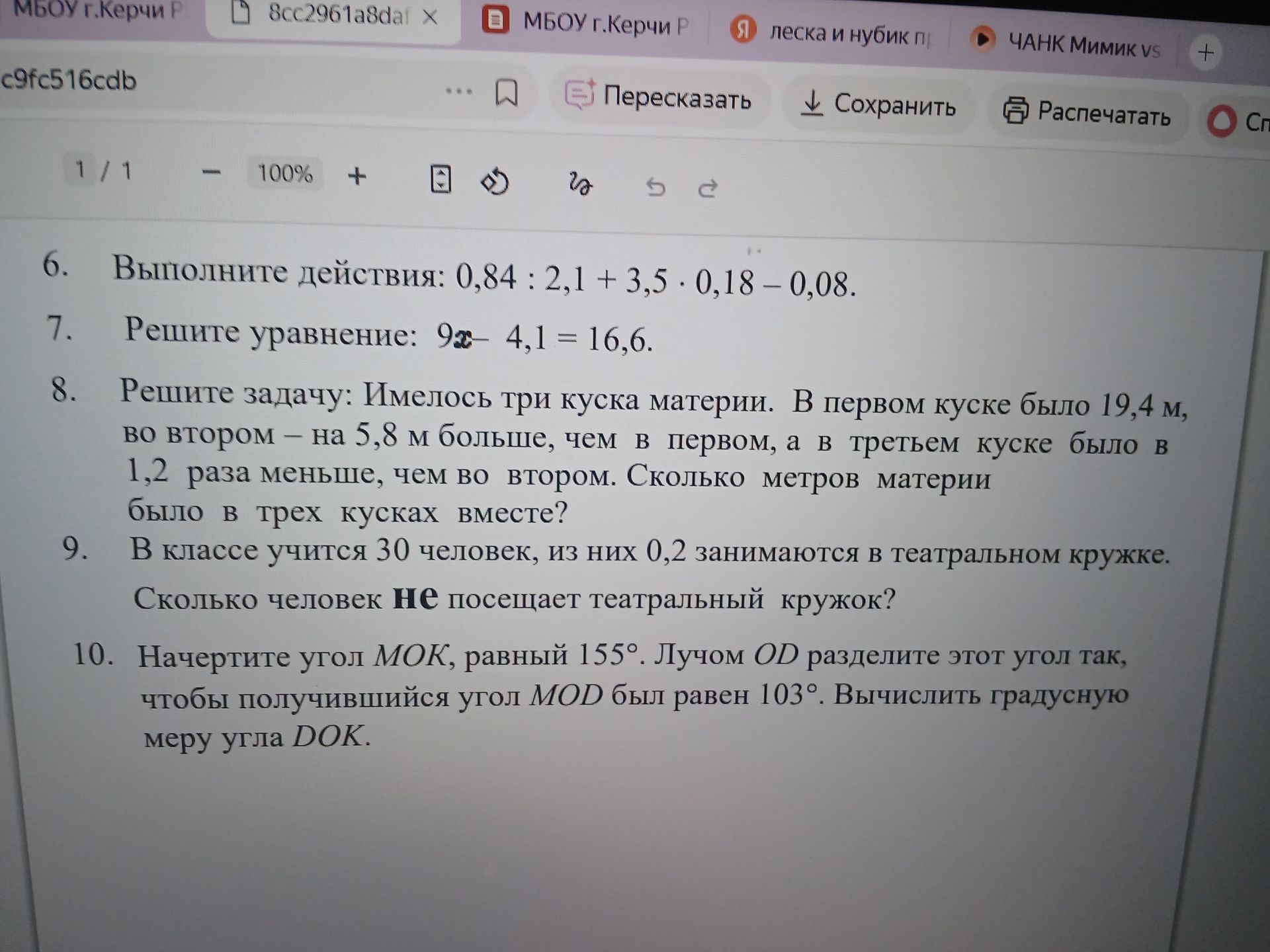Click the Распечатать button
This screenshot has height=952, width=1270.
(x=1087, y=112)
